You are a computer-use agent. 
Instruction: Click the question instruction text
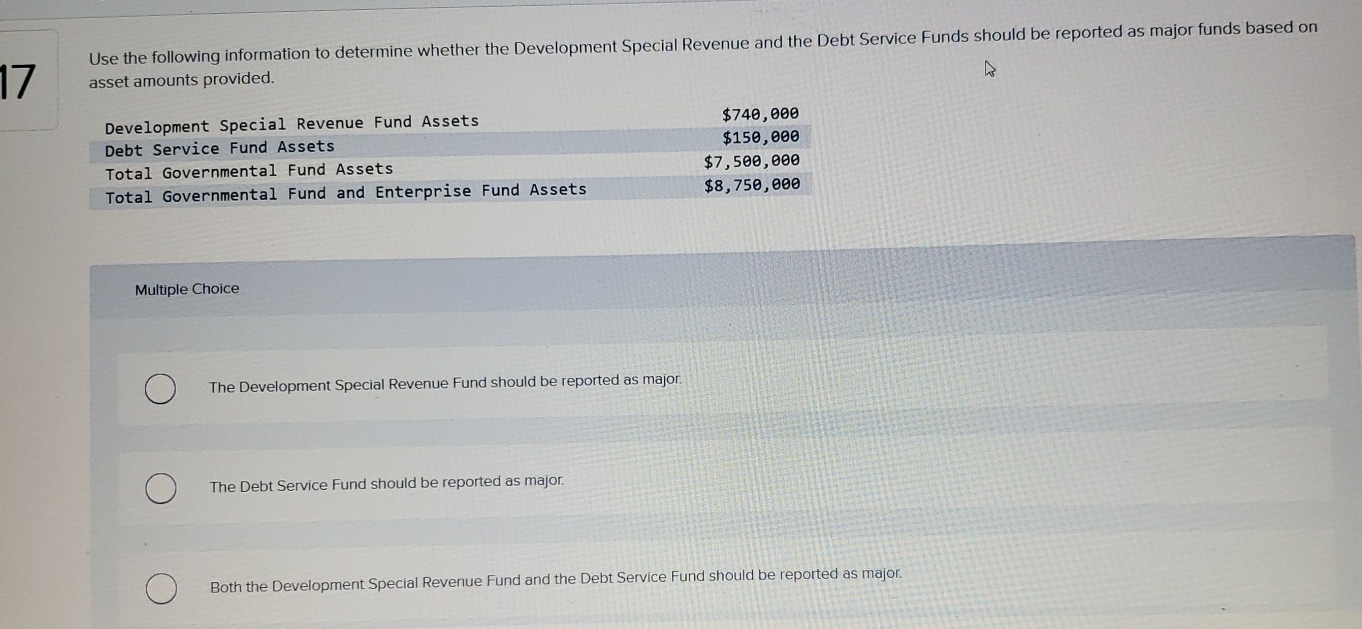coord(700,55)
